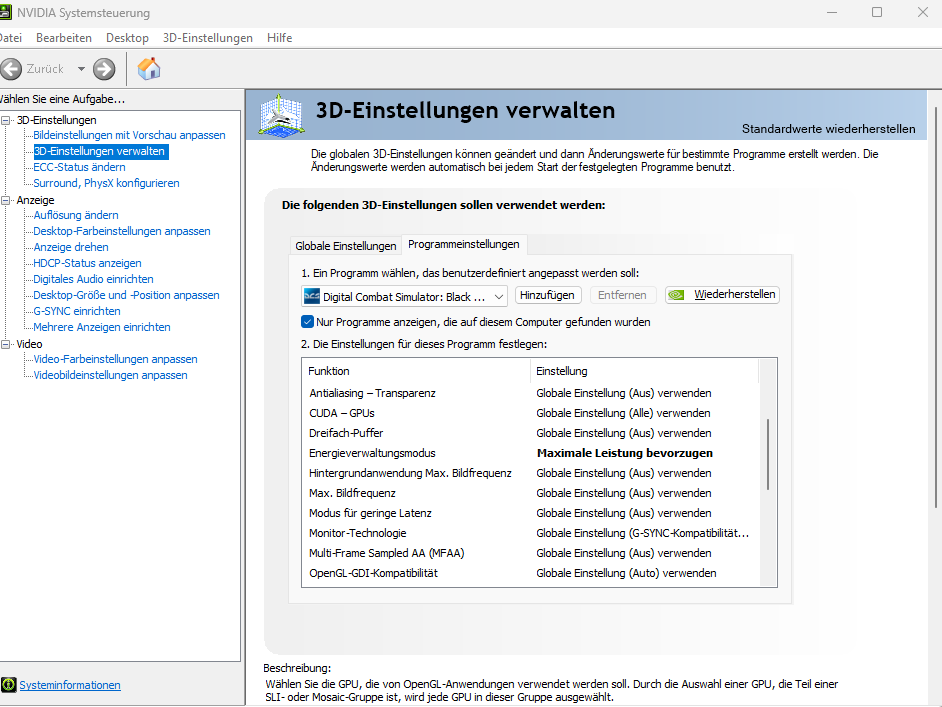Open the program selection dropdown
942x707 pixels.
(404, 296)
